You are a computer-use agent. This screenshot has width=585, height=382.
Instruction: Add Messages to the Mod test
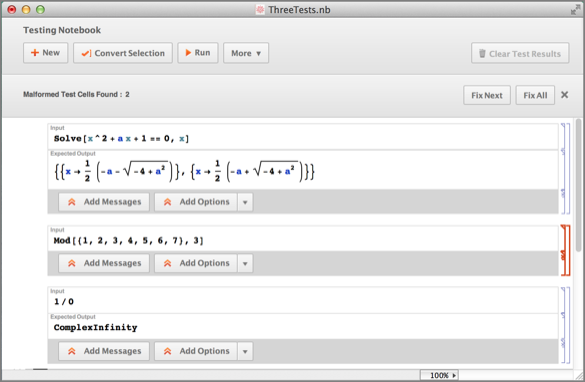[x=104, y=263]
